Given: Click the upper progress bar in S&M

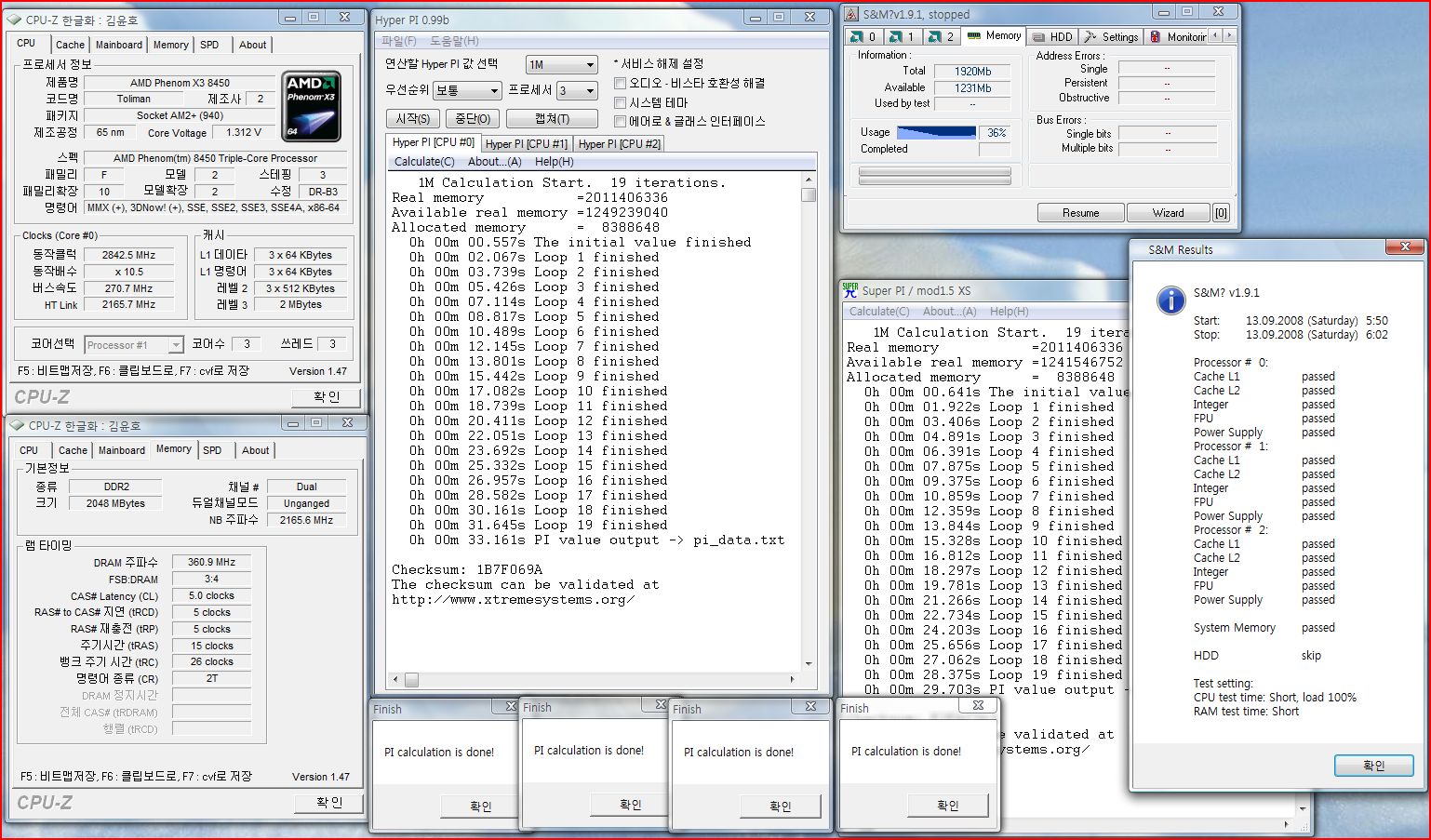Looking at the screenshot, I should [x=934, y=170].
